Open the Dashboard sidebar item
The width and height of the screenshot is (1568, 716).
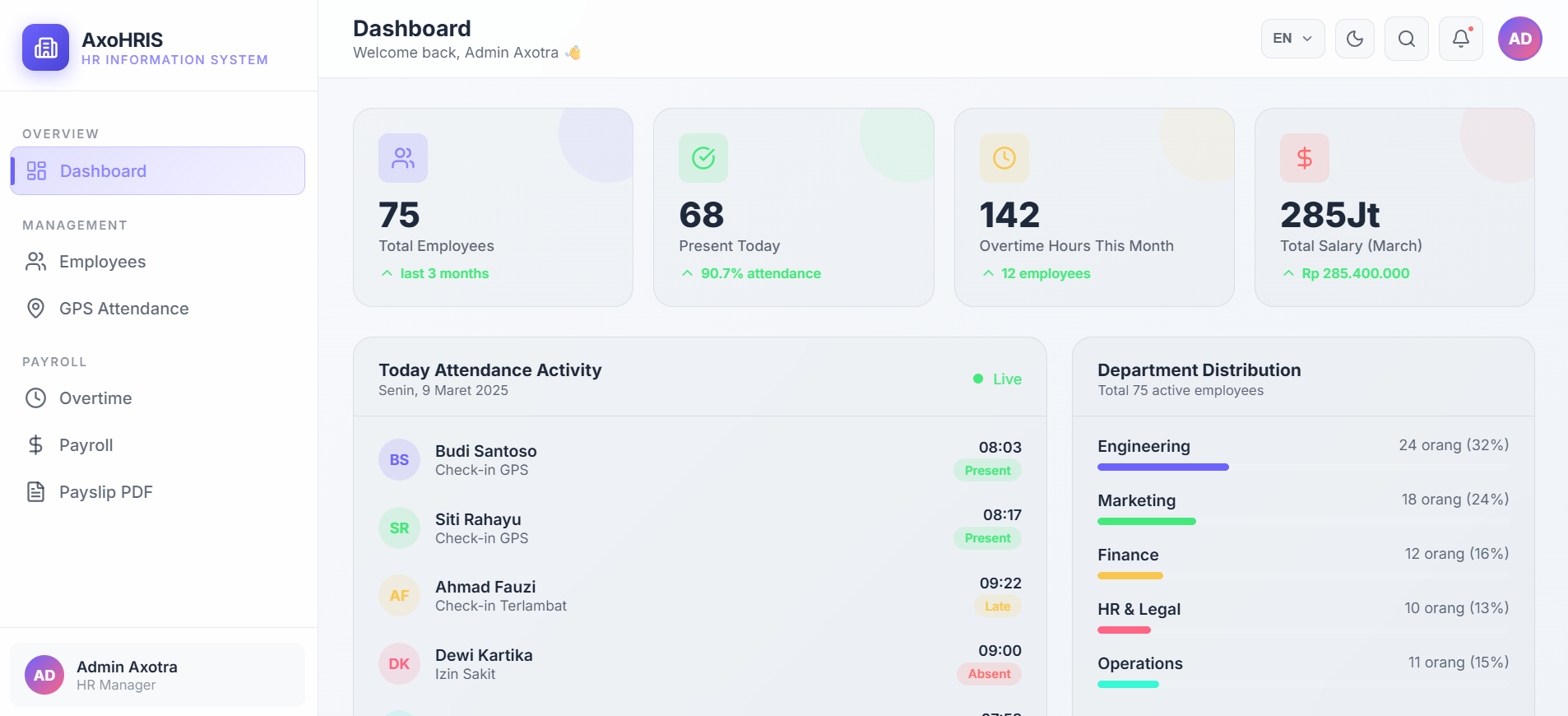point(157,171)
